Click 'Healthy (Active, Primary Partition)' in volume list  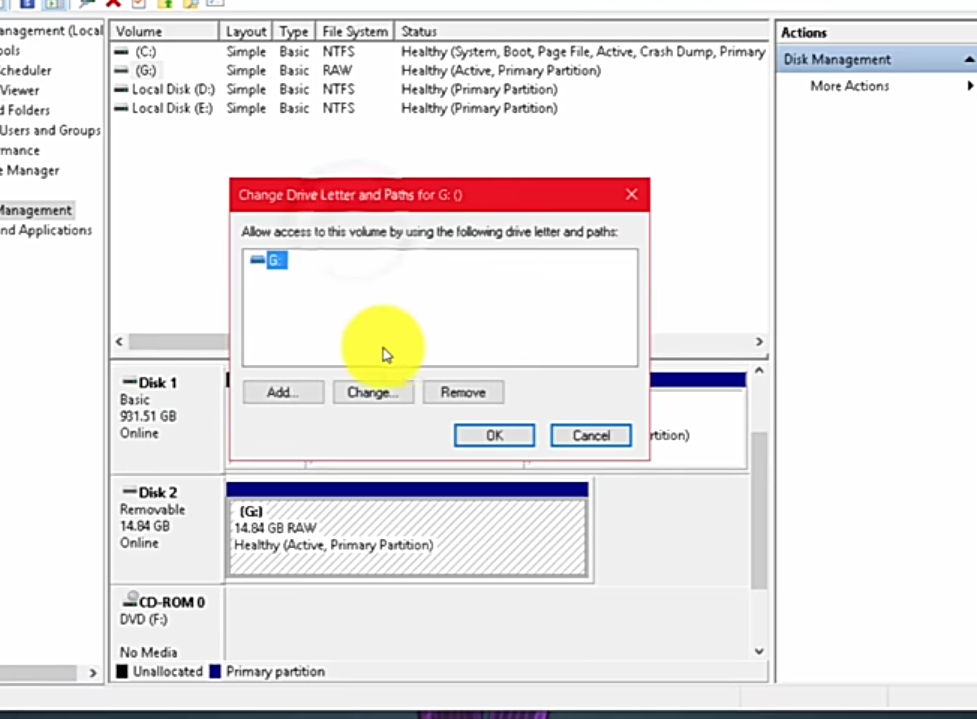(x=501, y=70)
